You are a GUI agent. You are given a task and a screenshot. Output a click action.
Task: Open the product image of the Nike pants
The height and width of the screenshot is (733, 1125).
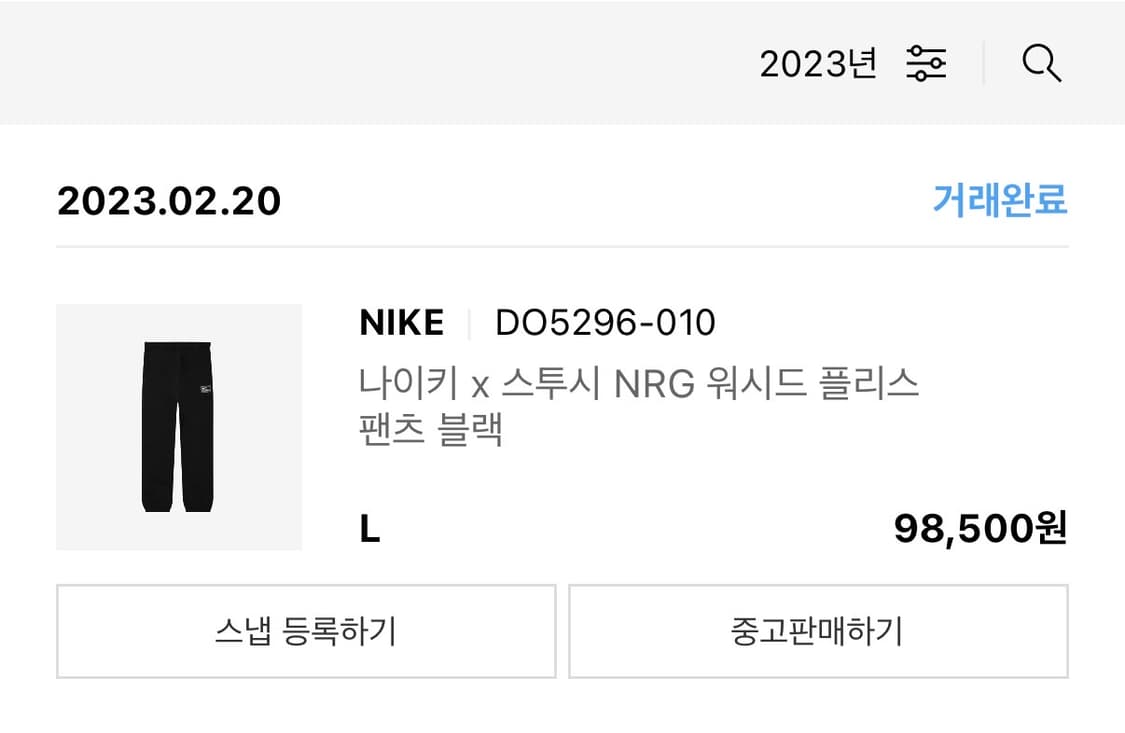179,426
